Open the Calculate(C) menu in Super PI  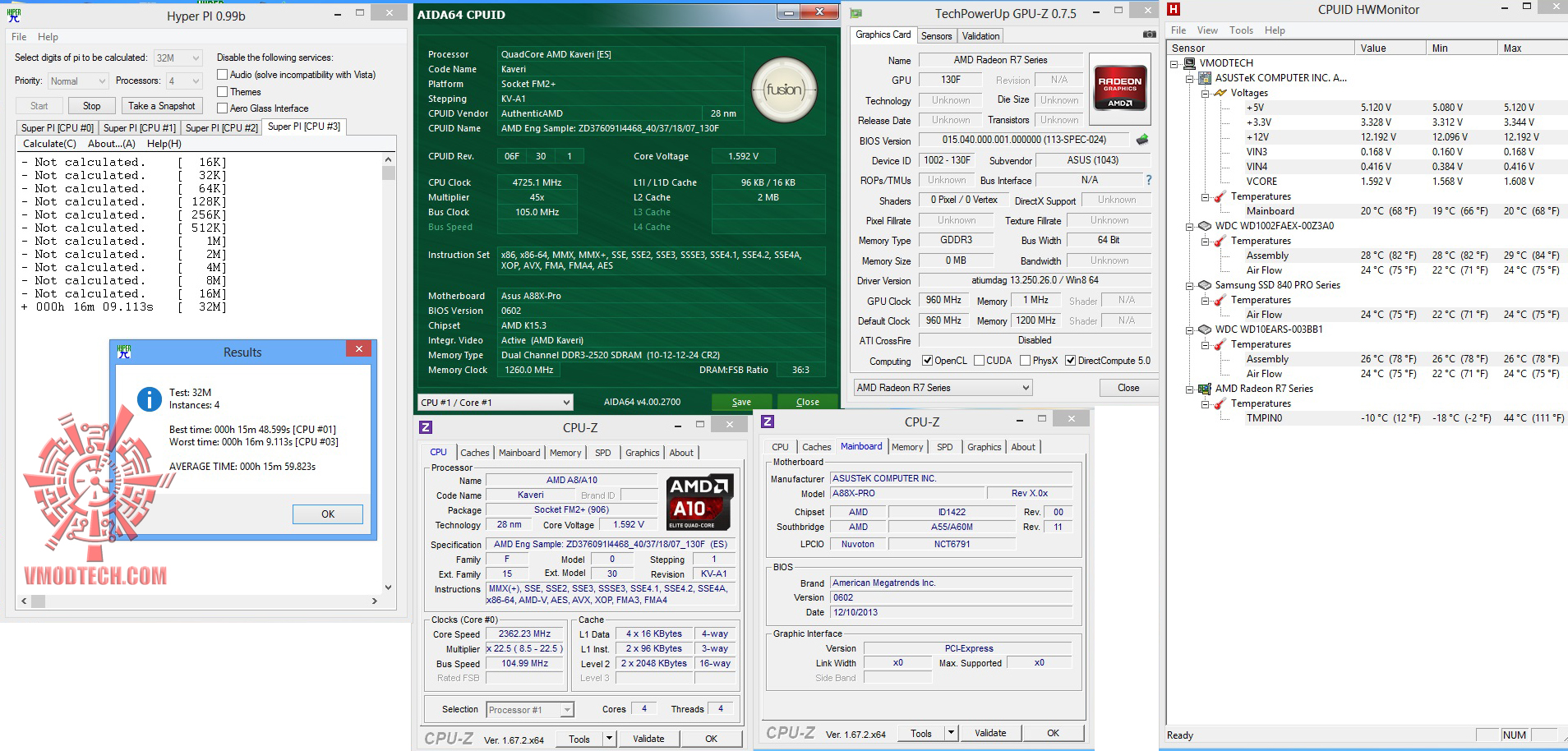49,144
